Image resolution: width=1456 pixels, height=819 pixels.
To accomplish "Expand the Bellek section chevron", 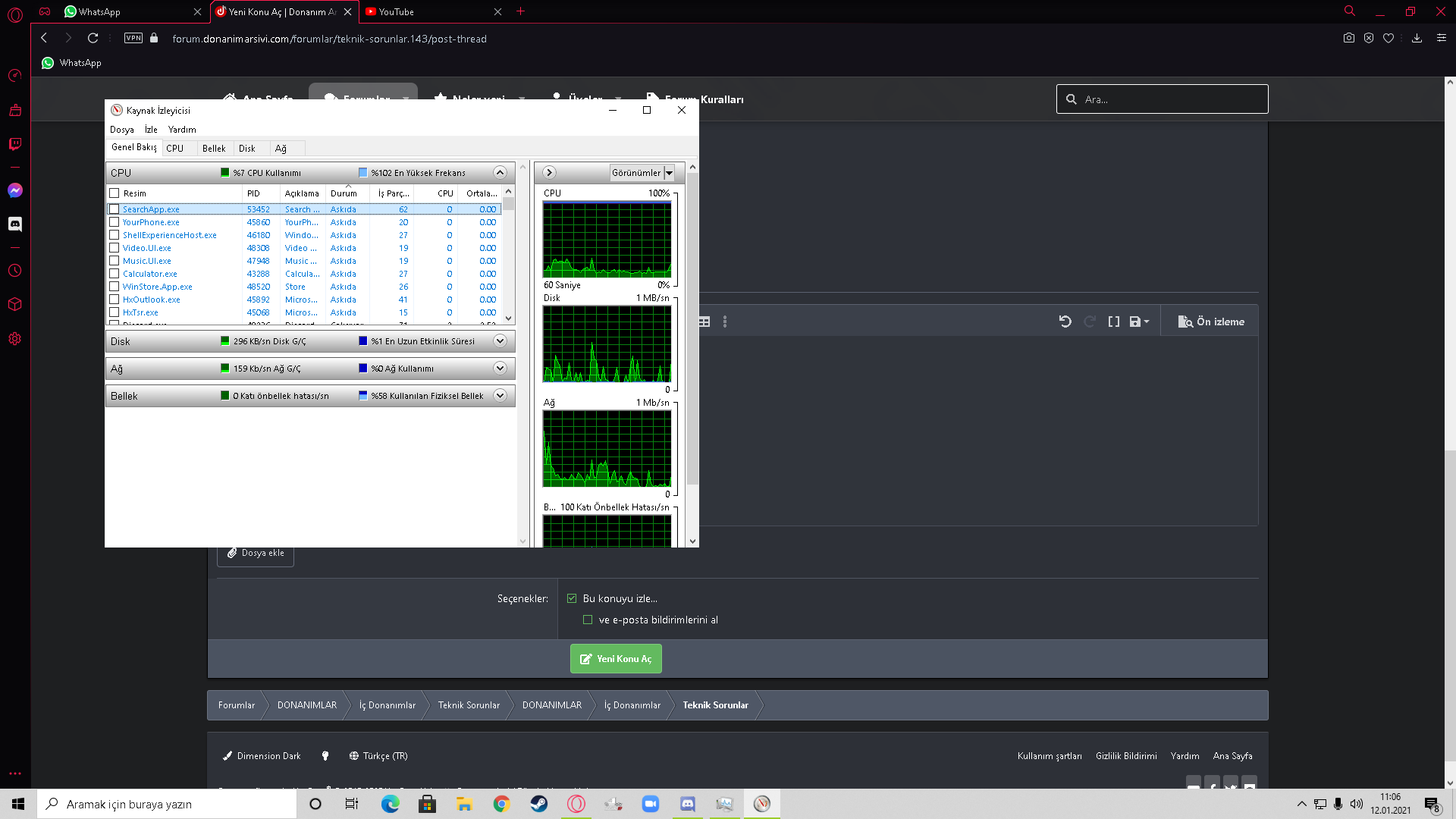I will [500, 396].
